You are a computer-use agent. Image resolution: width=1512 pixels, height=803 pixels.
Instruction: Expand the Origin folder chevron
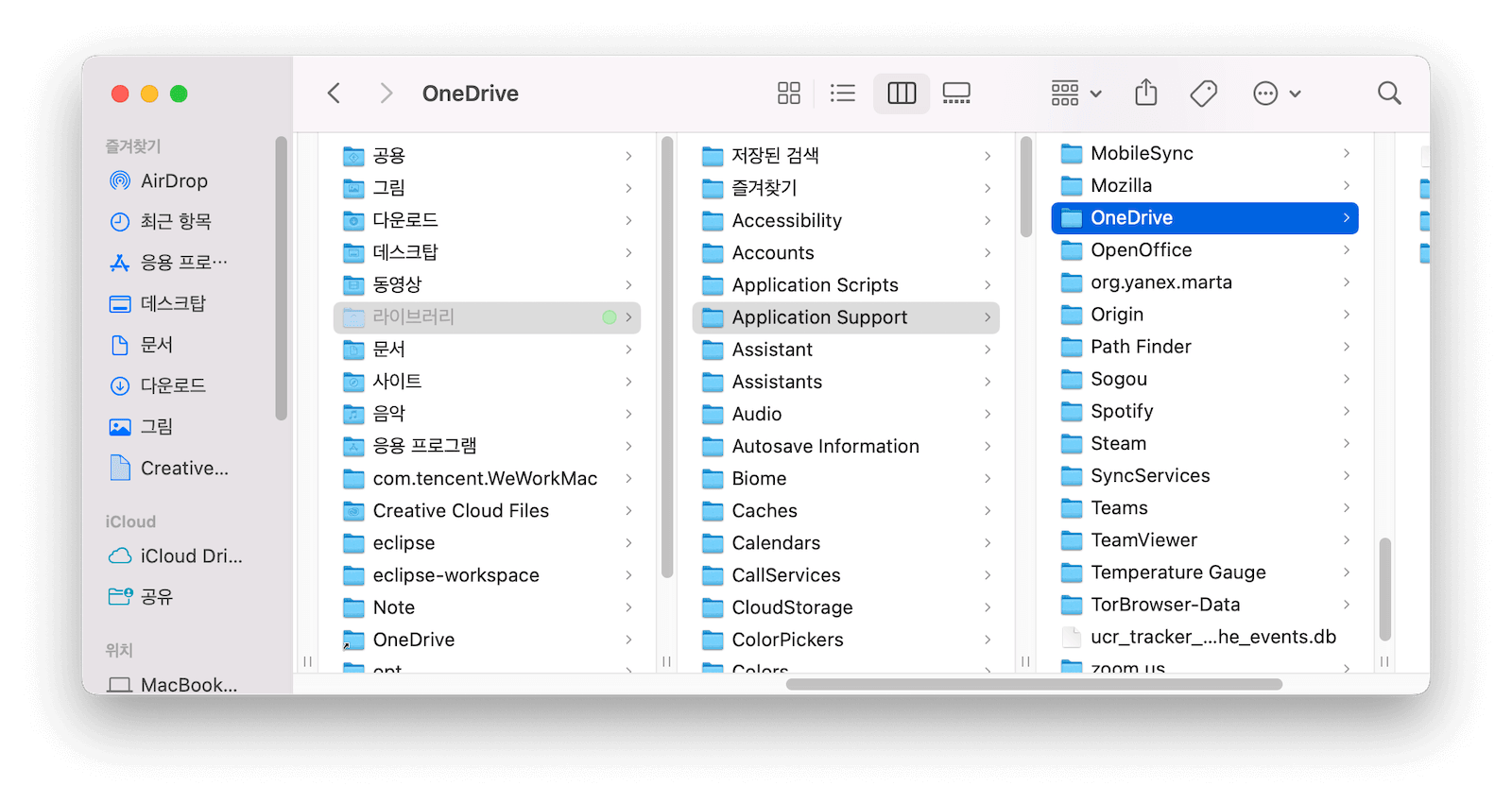[1347, 314]
